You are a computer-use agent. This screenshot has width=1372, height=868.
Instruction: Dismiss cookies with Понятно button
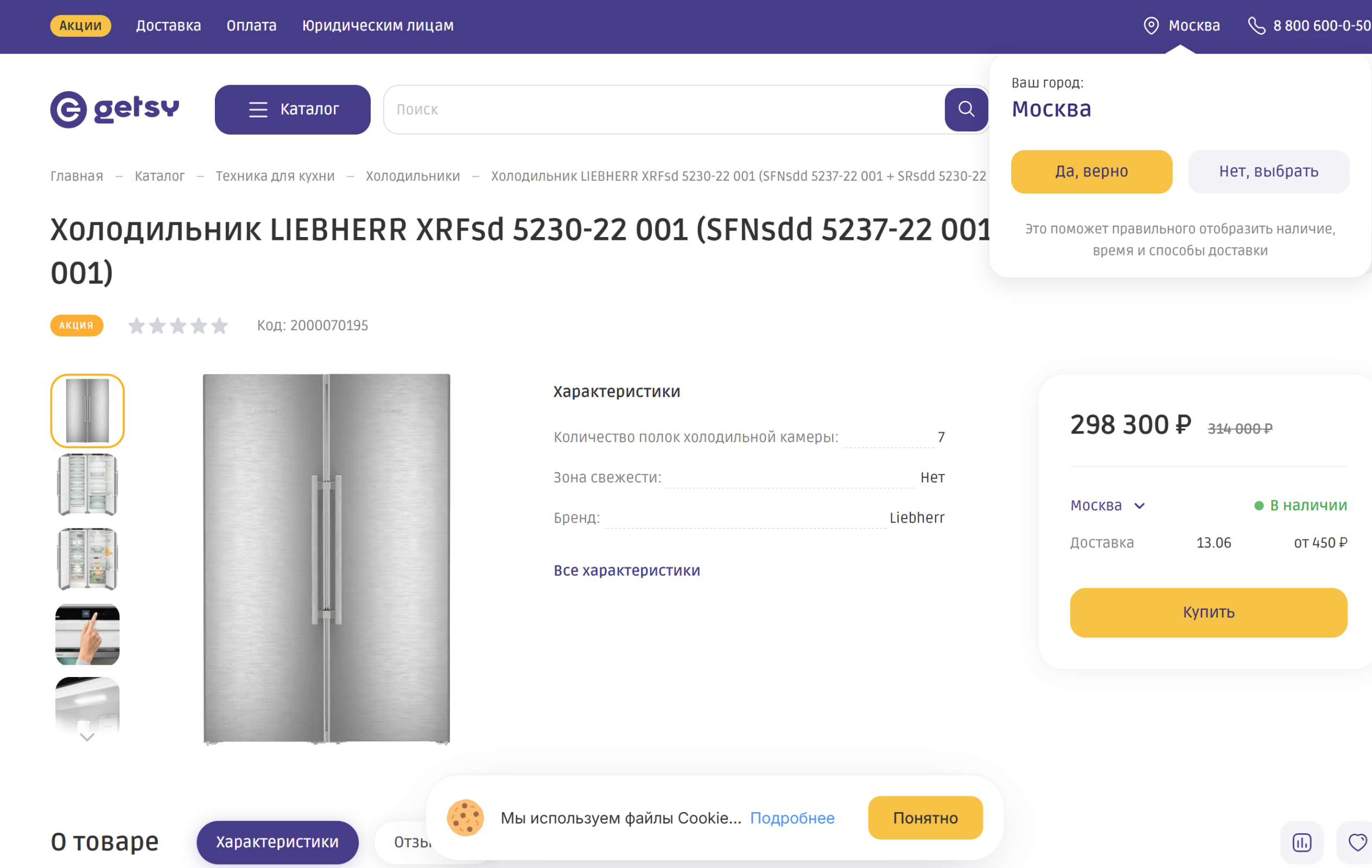pyautogui.click(x=925, y=818)
